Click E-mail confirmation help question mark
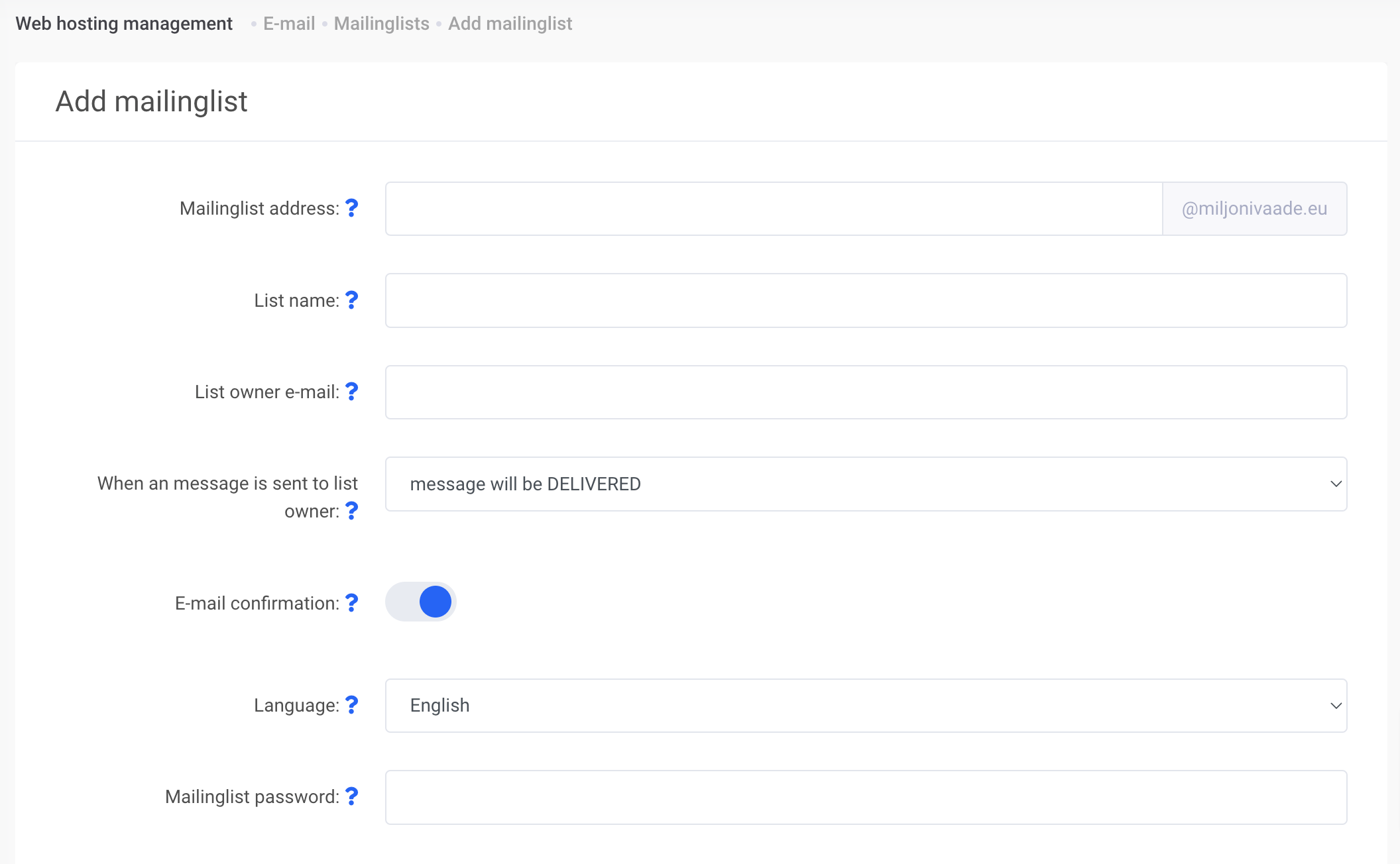This screenshot has height=864, width=1400. (x=352, y=603)
